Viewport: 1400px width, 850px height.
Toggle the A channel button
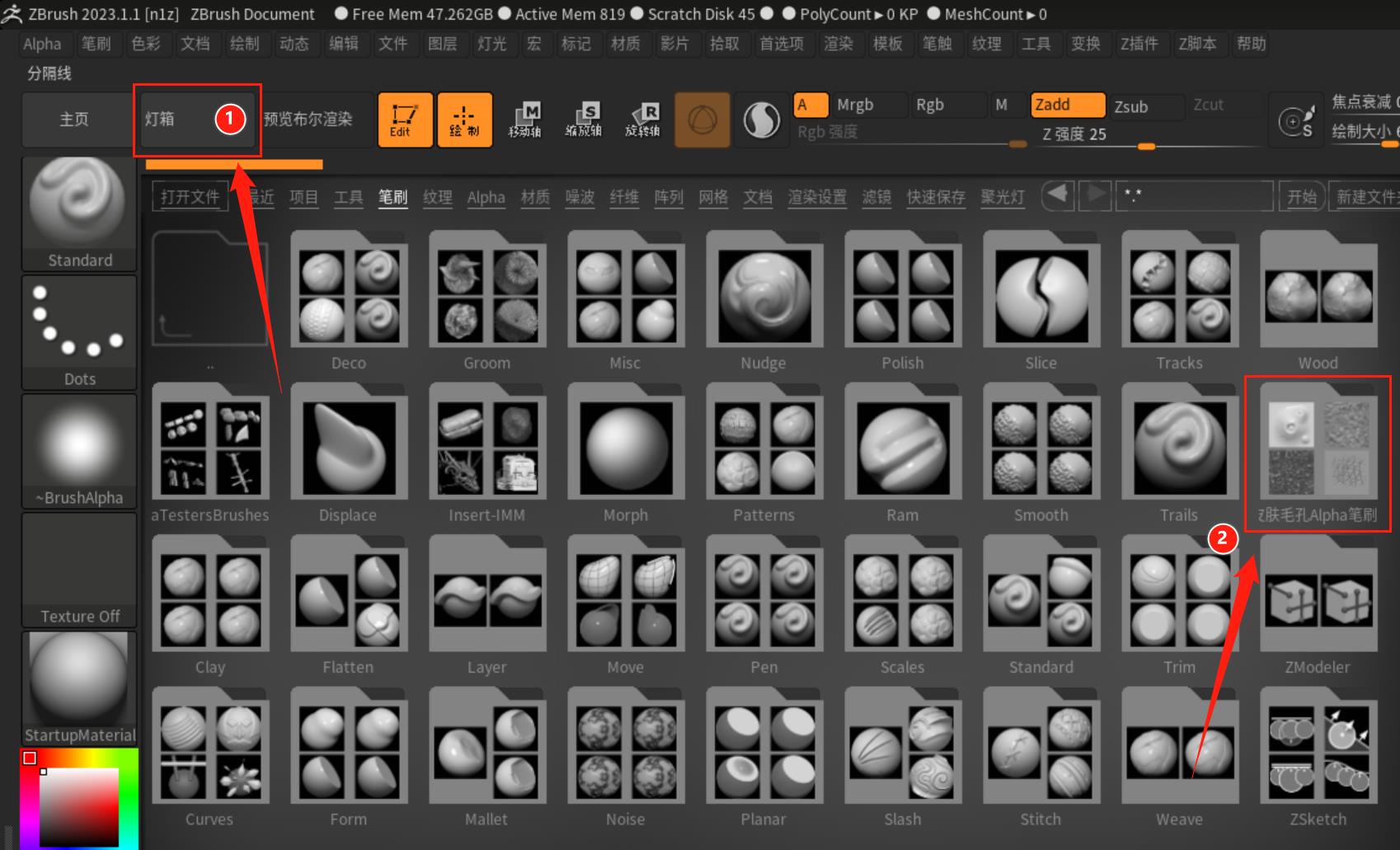click(810, 105)
